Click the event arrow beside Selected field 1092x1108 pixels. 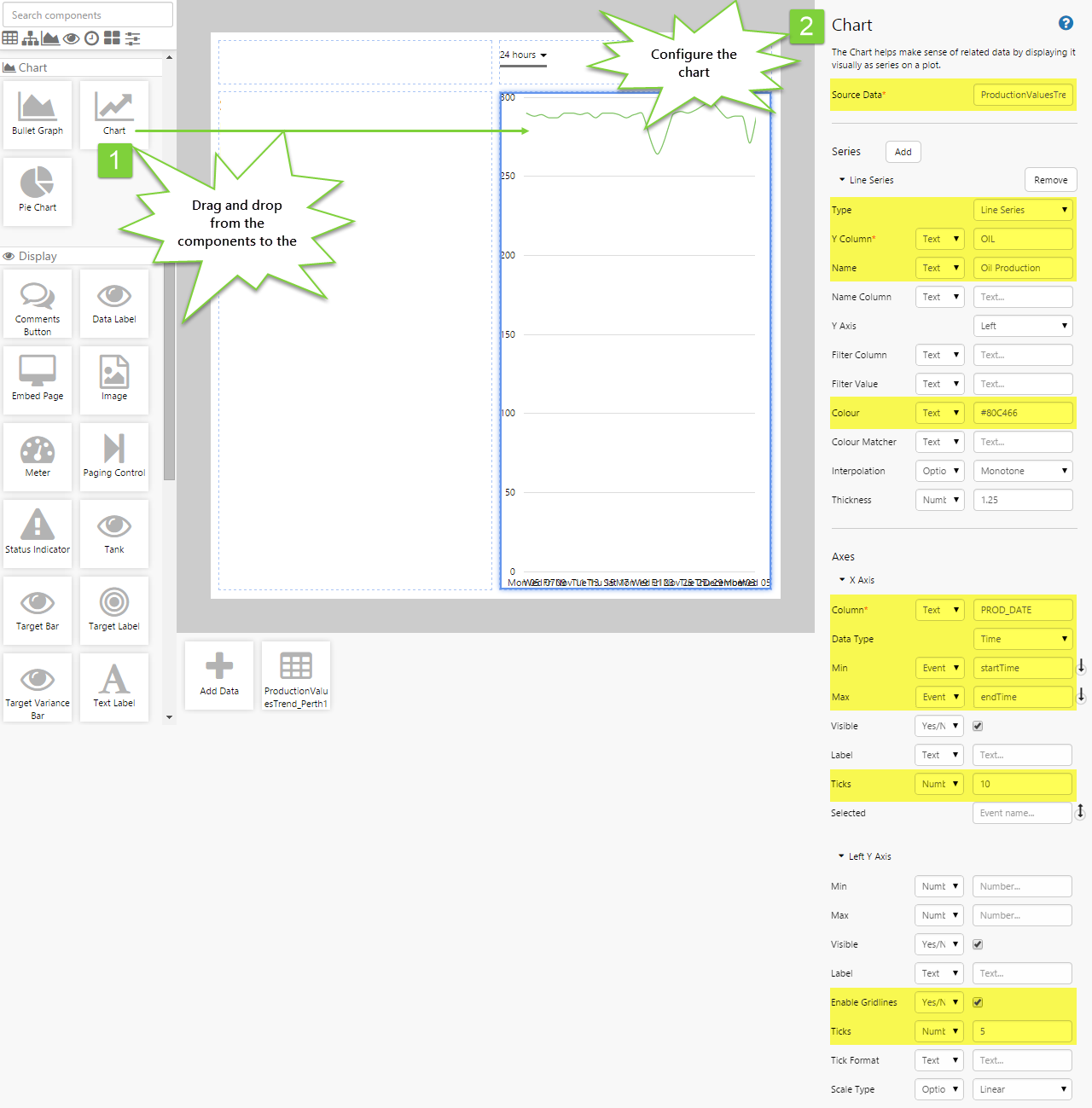pos(1081,812)
